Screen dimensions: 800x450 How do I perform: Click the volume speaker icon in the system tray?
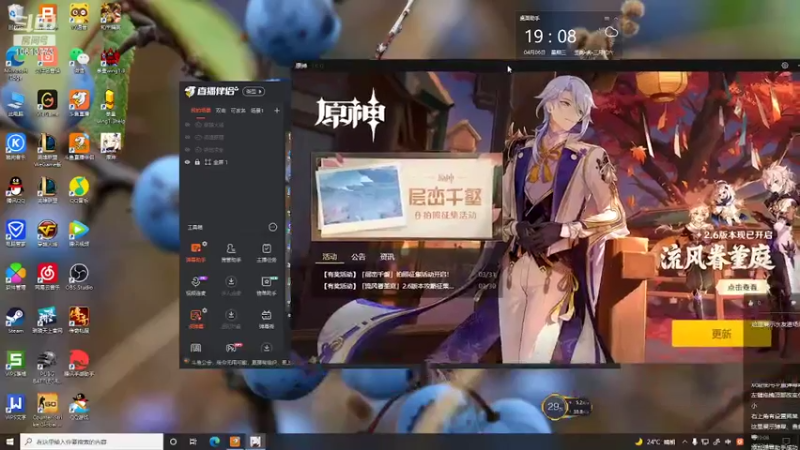[x=729, y=441]
